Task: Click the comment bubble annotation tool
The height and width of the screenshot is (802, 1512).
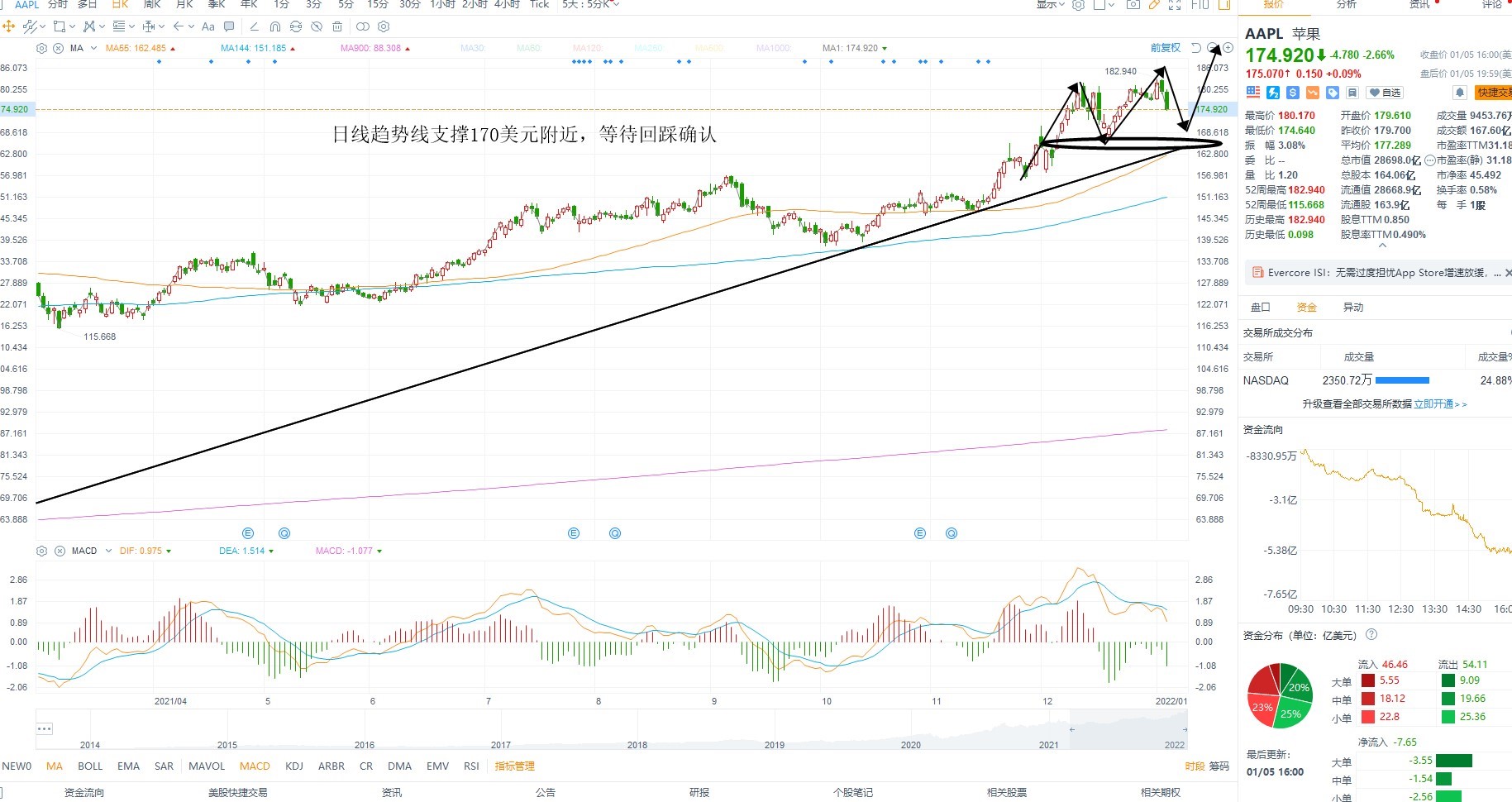Action: click(x=229, y=26)
